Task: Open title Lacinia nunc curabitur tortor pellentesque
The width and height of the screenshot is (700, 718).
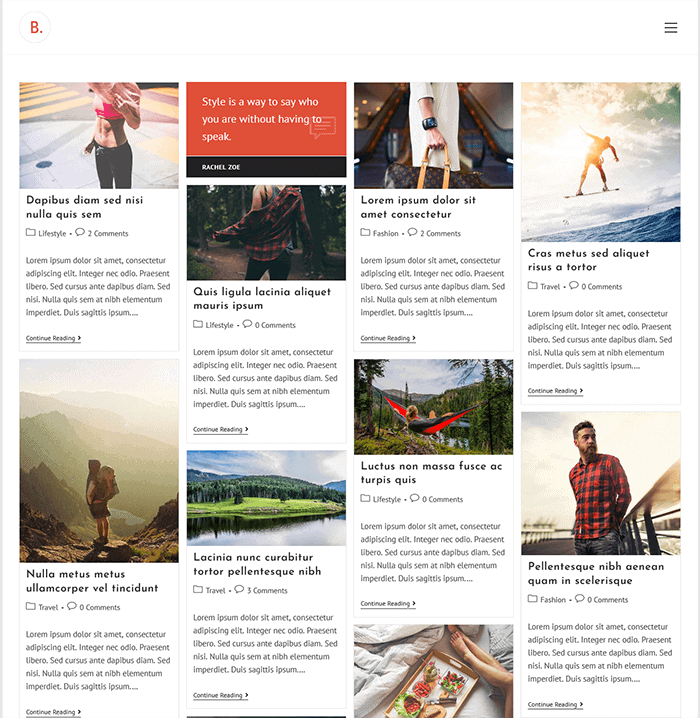Action: pyautogui.click(x=257, y=564)
